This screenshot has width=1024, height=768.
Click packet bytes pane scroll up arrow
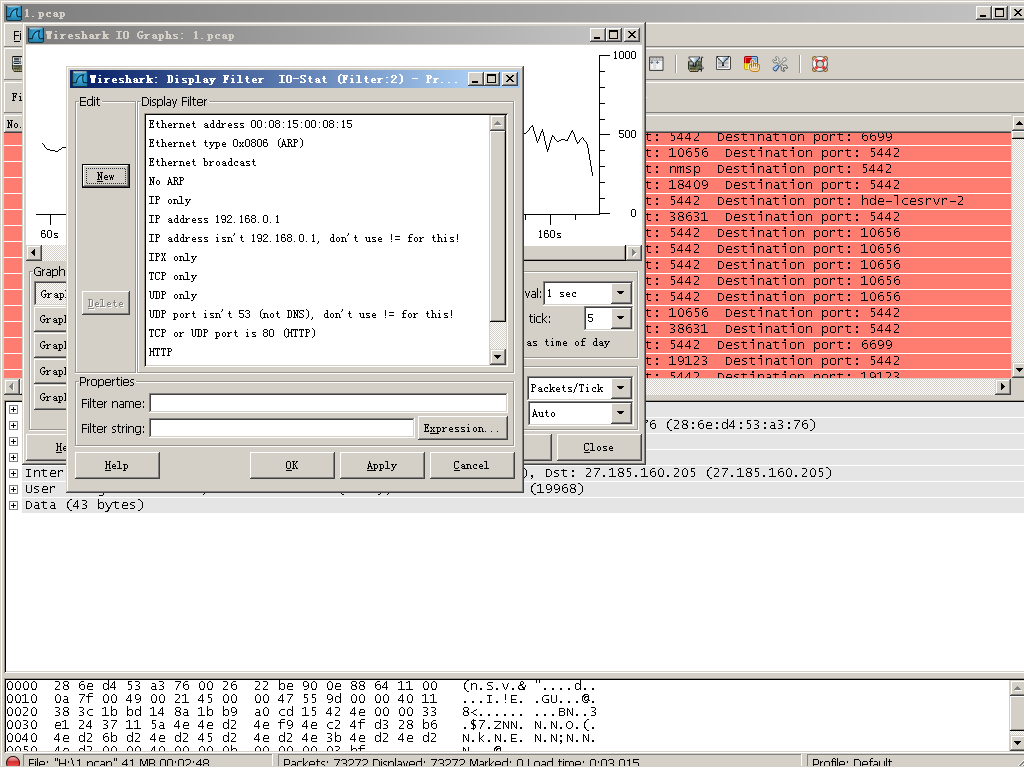pyautogui.click(x=1017, y=688)
